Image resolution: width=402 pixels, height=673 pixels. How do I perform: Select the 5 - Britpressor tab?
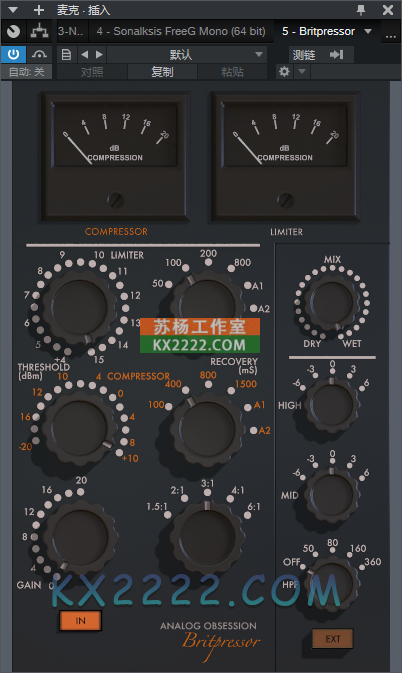319,31
